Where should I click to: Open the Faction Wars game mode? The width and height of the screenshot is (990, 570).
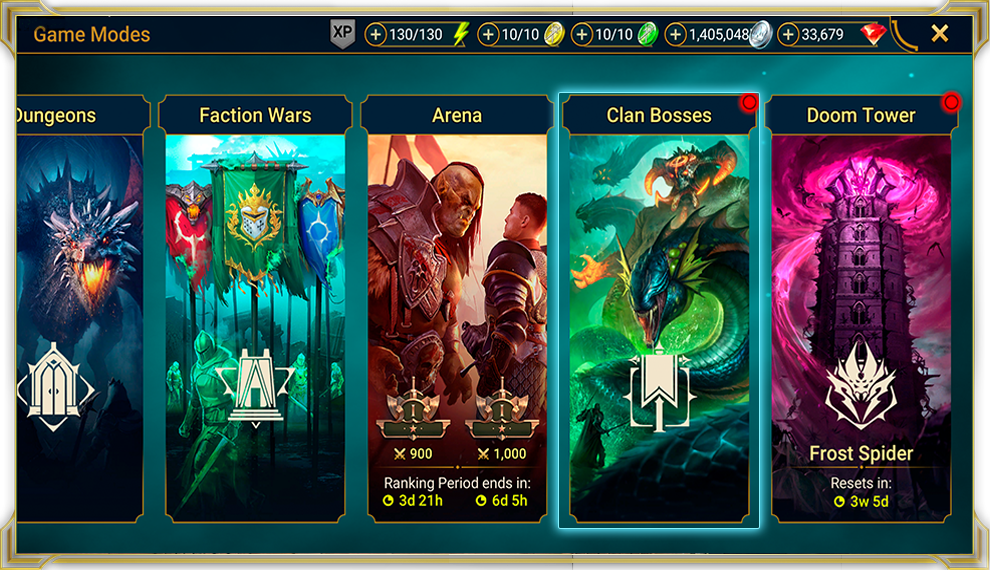coord(255,309)
